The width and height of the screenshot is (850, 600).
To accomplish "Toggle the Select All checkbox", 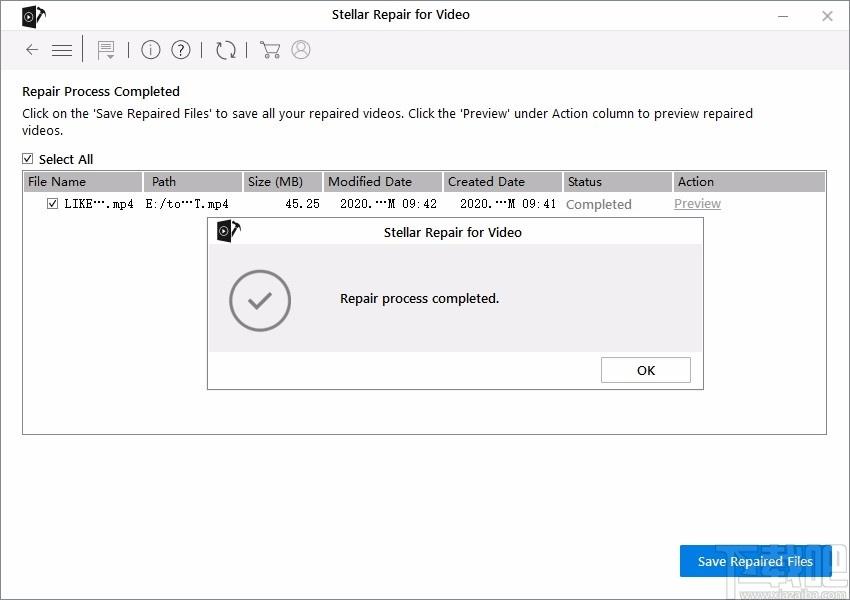I will [x=28, y=159].
